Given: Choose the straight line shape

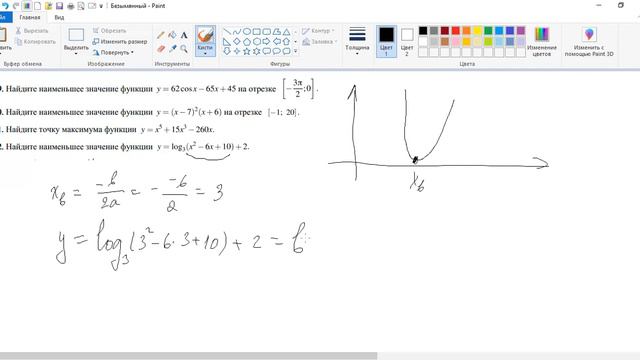Looking at the screenshot, I should pos(227,31).
